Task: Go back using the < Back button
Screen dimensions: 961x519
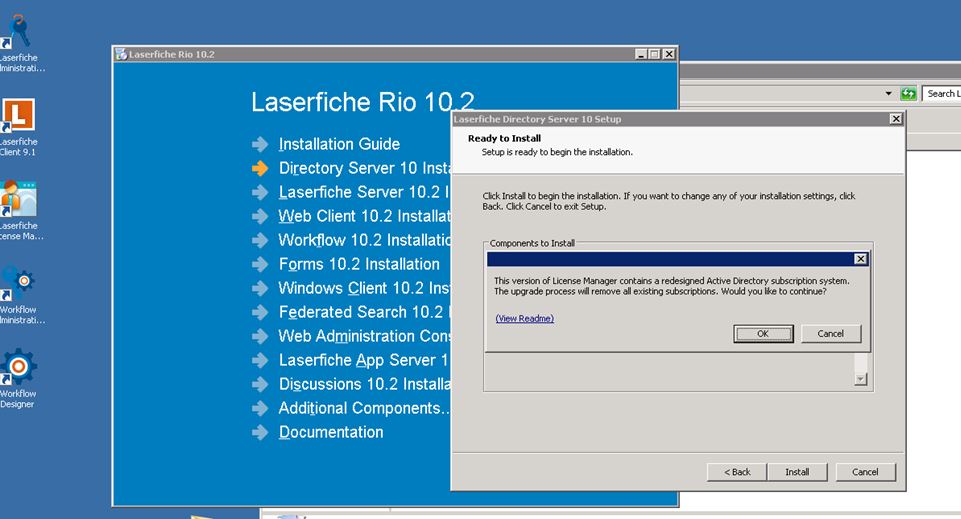Action: [736, 472]
